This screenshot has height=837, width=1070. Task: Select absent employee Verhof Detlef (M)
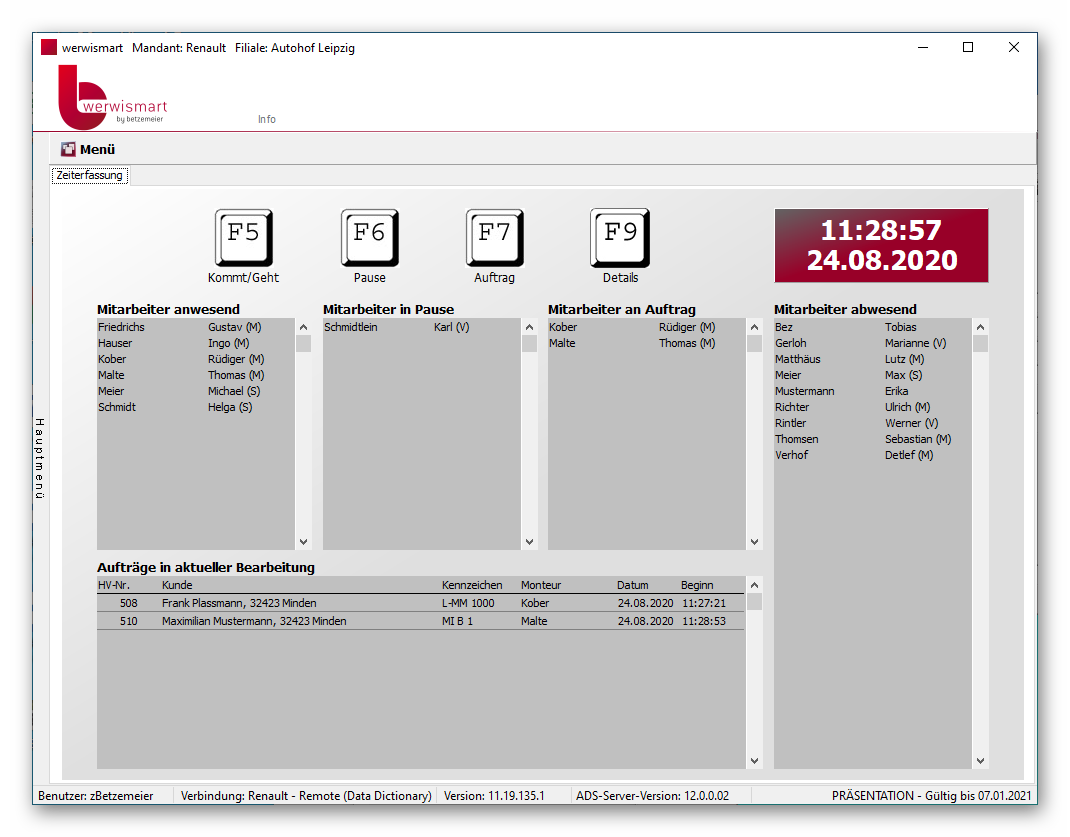pos(872,455)
